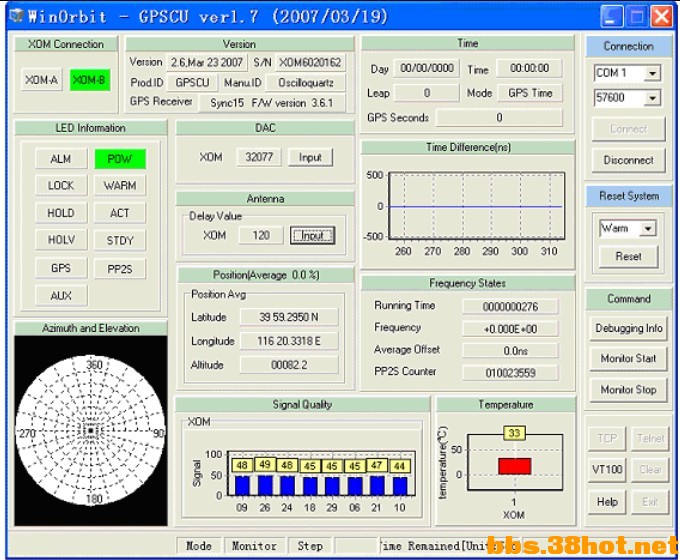Click the DAC XOM value 32077
This screenshot has width=680, height=560.
(x=259, y=157)
